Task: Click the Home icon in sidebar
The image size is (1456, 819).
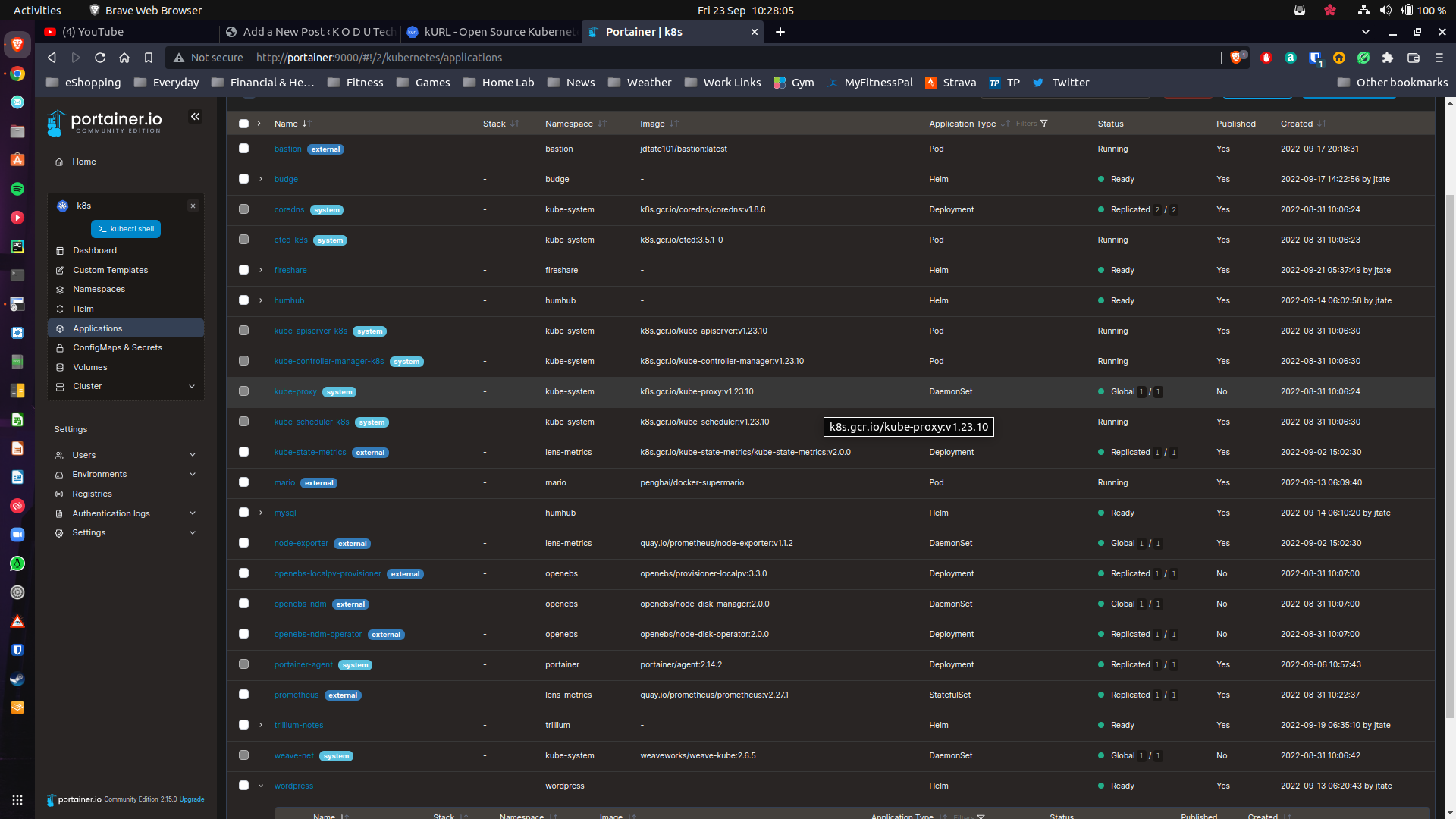Action: coord(59,162)
